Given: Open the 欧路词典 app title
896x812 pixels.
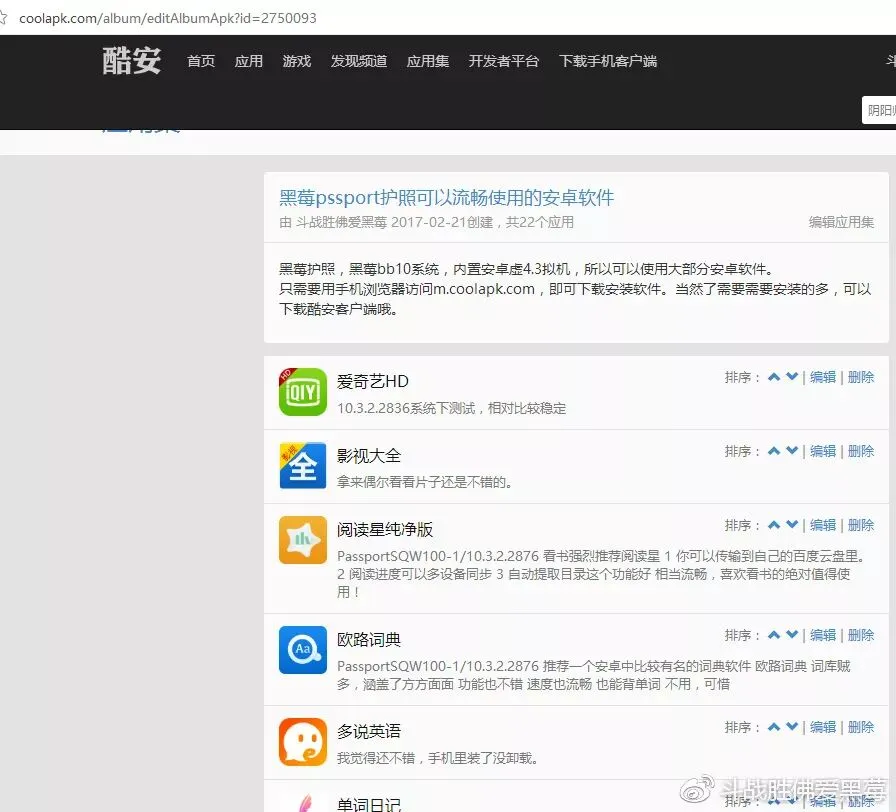Looking at the screenshot, I should click(369, 639).
